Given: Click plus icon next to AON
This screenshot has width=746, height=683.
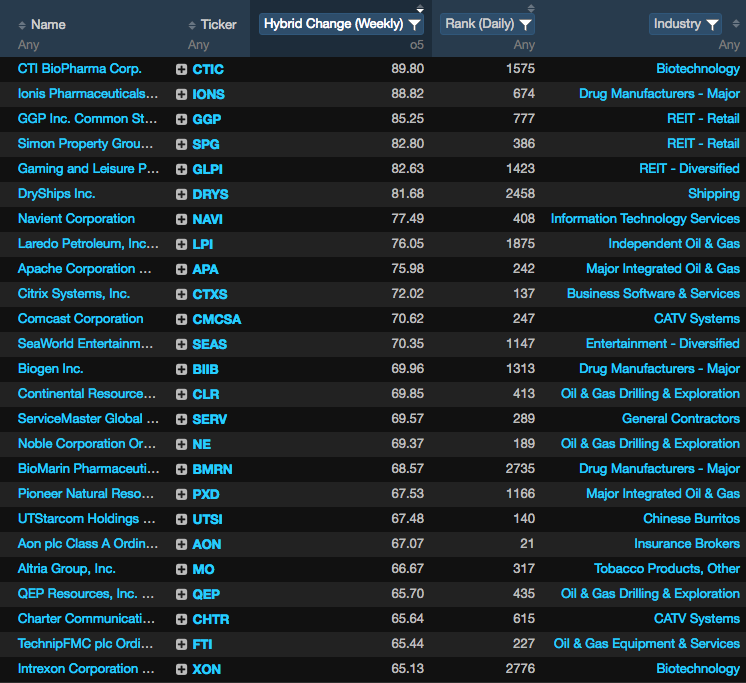Looking at the screenshot, I should 181,544.
